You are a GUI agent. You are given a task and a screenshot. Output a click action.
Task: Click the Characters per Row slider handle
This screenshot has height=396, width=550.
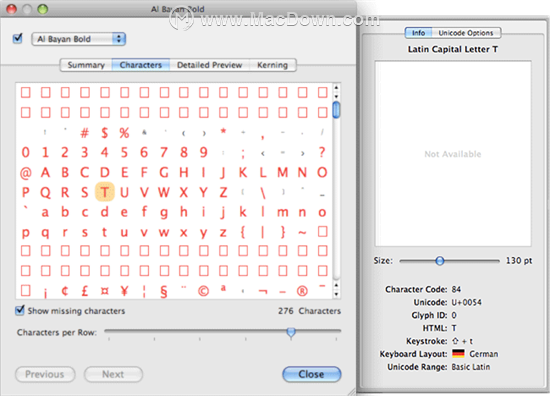point(291,332)
